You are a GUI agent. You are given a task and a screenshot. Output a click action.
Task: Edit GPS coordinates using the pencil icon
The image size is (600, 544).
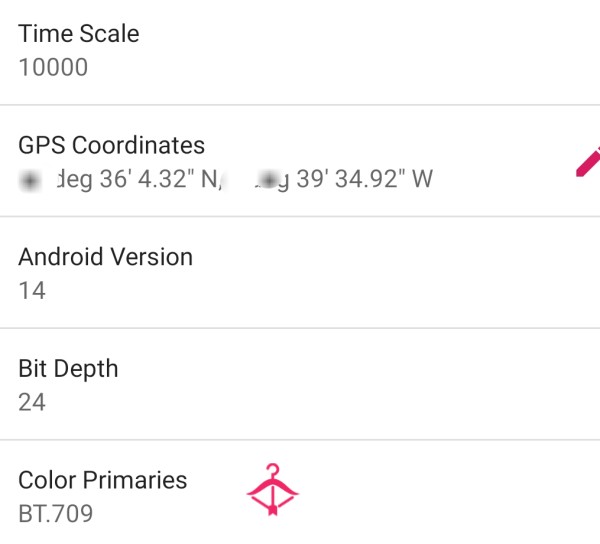coord(589,162)
